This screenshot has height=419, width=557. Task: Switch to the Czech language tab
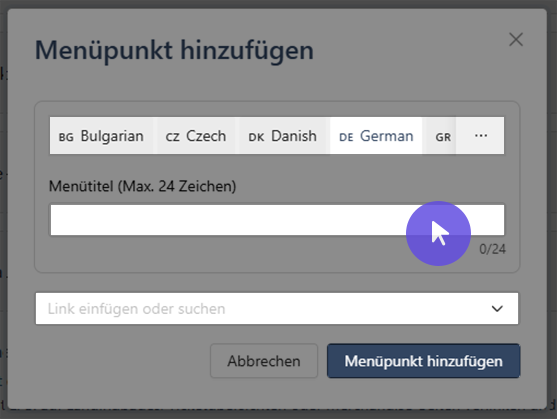pos(196,136)
